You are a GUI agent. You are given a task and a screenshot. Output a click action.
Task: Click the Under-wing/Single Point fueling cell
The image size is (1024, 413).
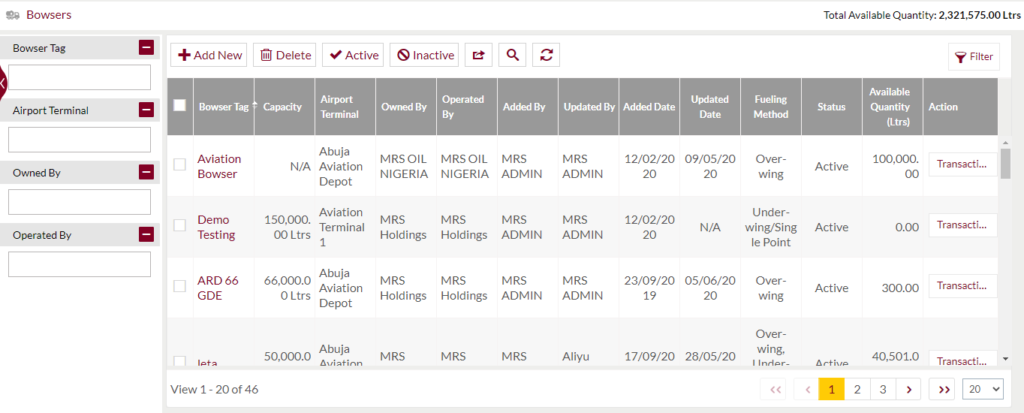tap(771, 227)
